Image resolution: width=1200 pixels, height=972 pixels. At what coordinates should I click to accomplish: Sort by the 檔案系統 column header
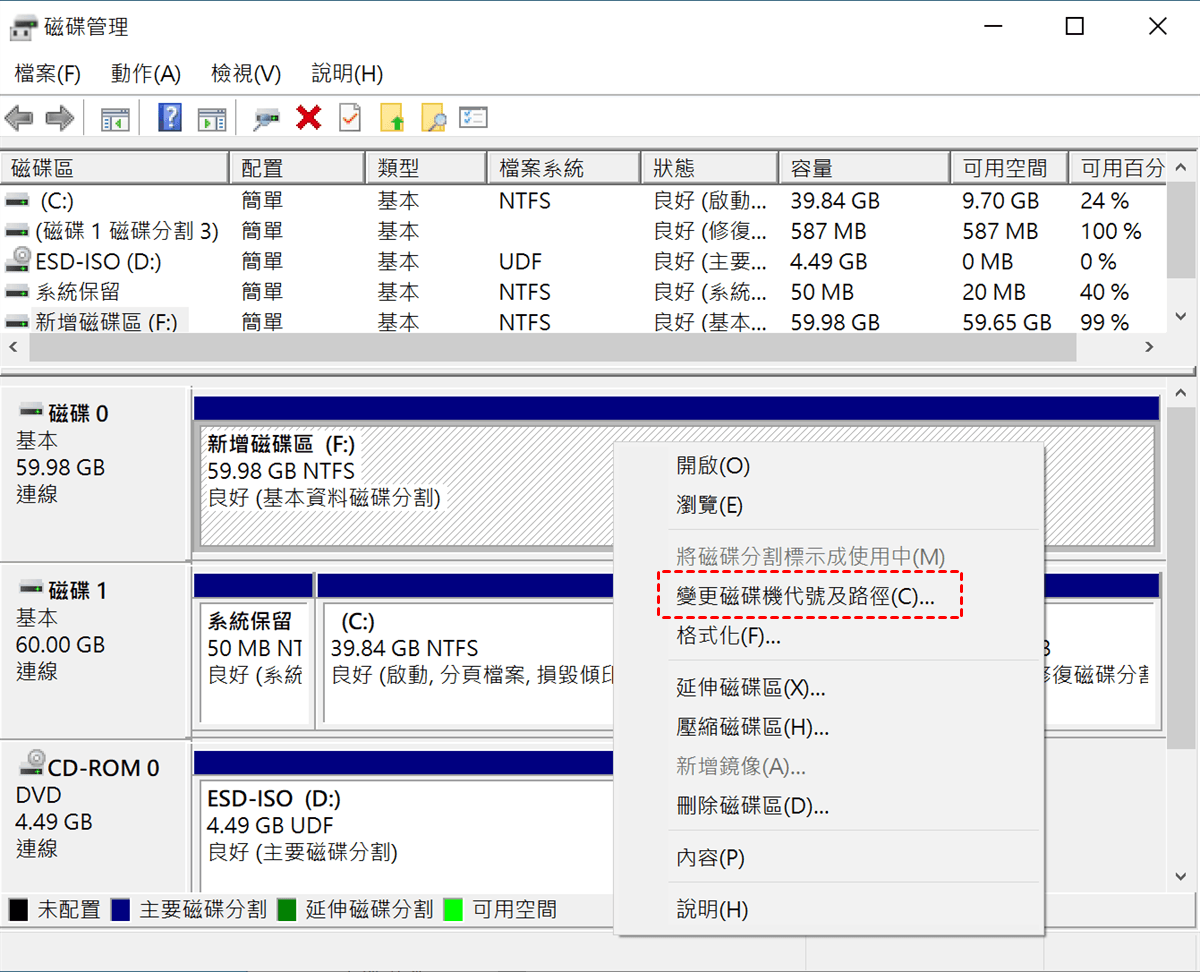tap(564, 168)
